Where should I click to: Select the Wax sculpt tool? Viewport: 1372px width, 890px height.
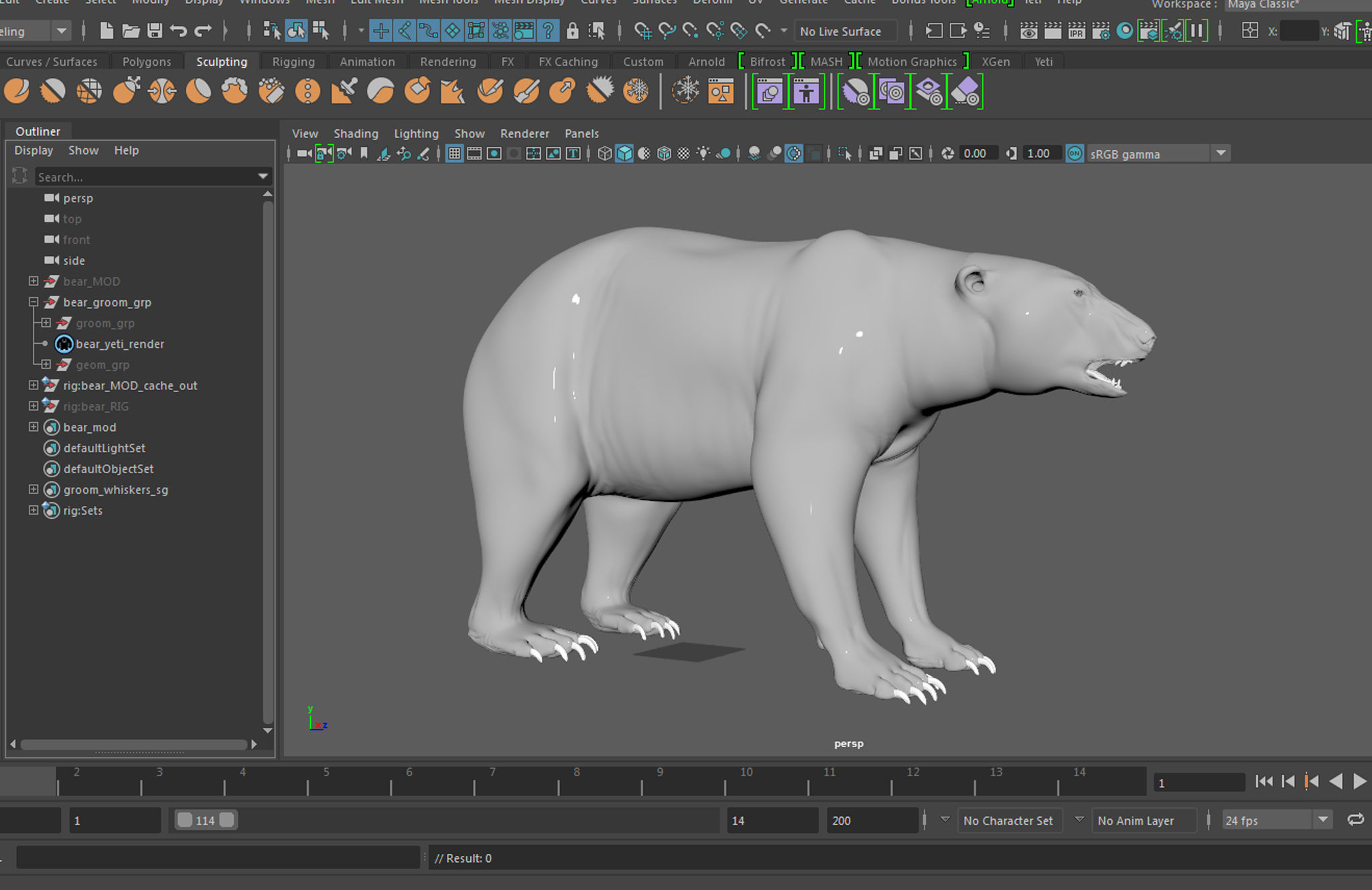pos(381,91)
